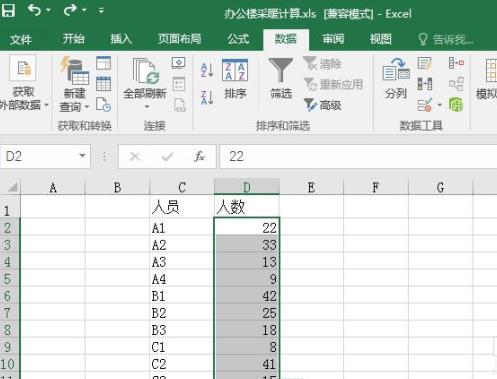Expand the Data Validation dropdown arrow

[439, 105]
